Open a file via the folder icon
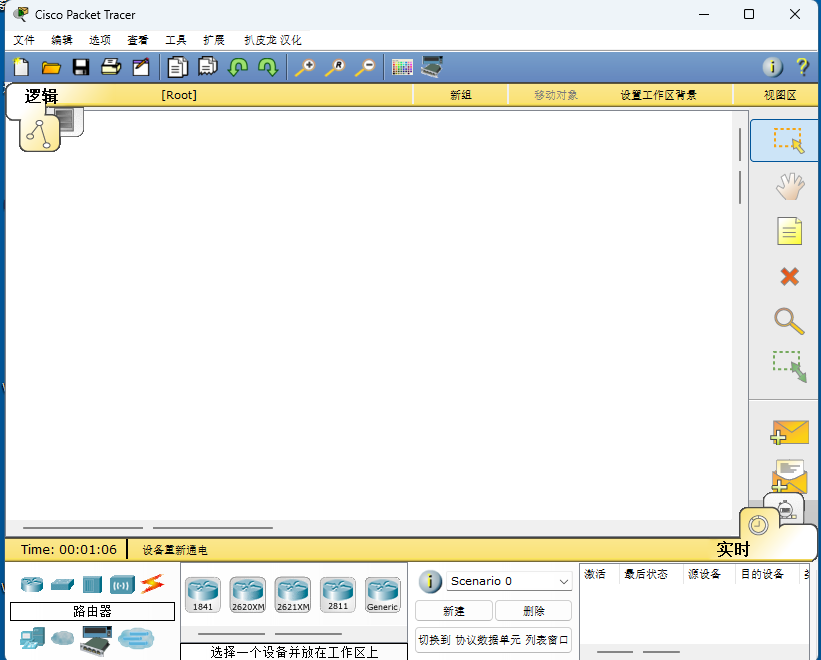Screen dimensions: 821x660 click(51, 67)
